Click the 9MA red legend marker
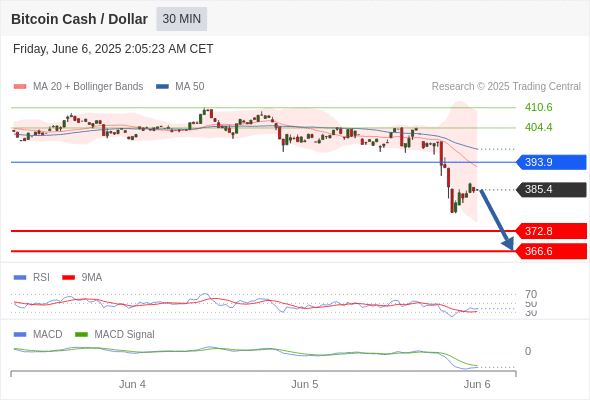The width and height of the screenshot is (590, 400). (68, 278)
